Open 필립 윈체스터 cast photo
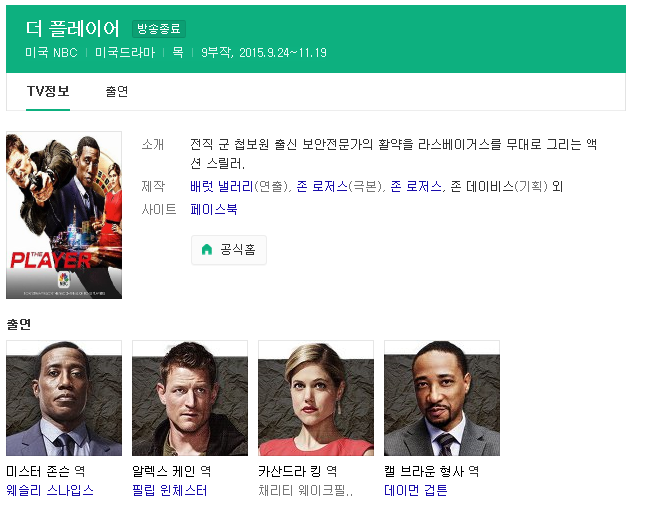 click(190, 398)
